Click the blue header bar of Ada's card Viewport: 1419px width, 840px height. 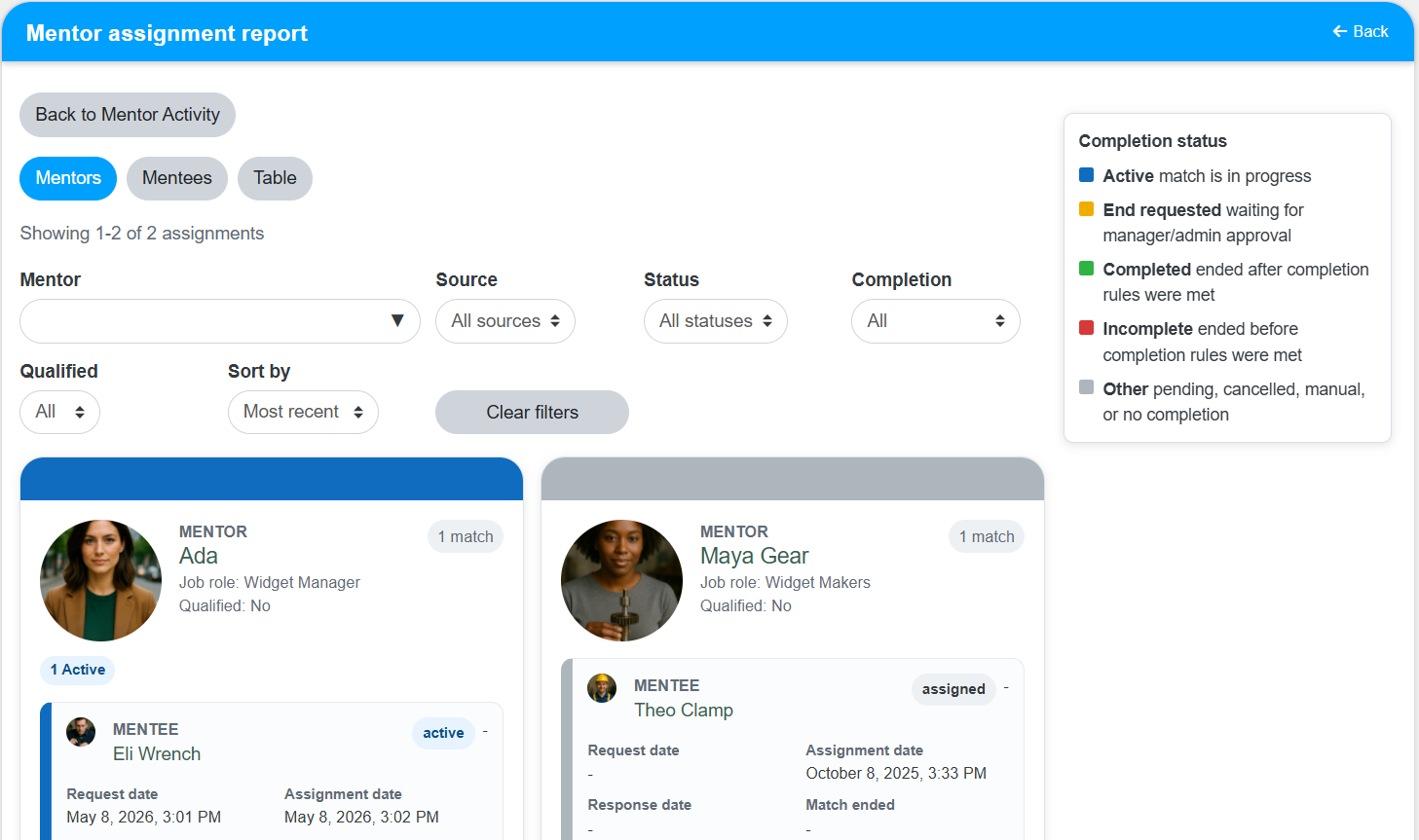tap(272, 479)
